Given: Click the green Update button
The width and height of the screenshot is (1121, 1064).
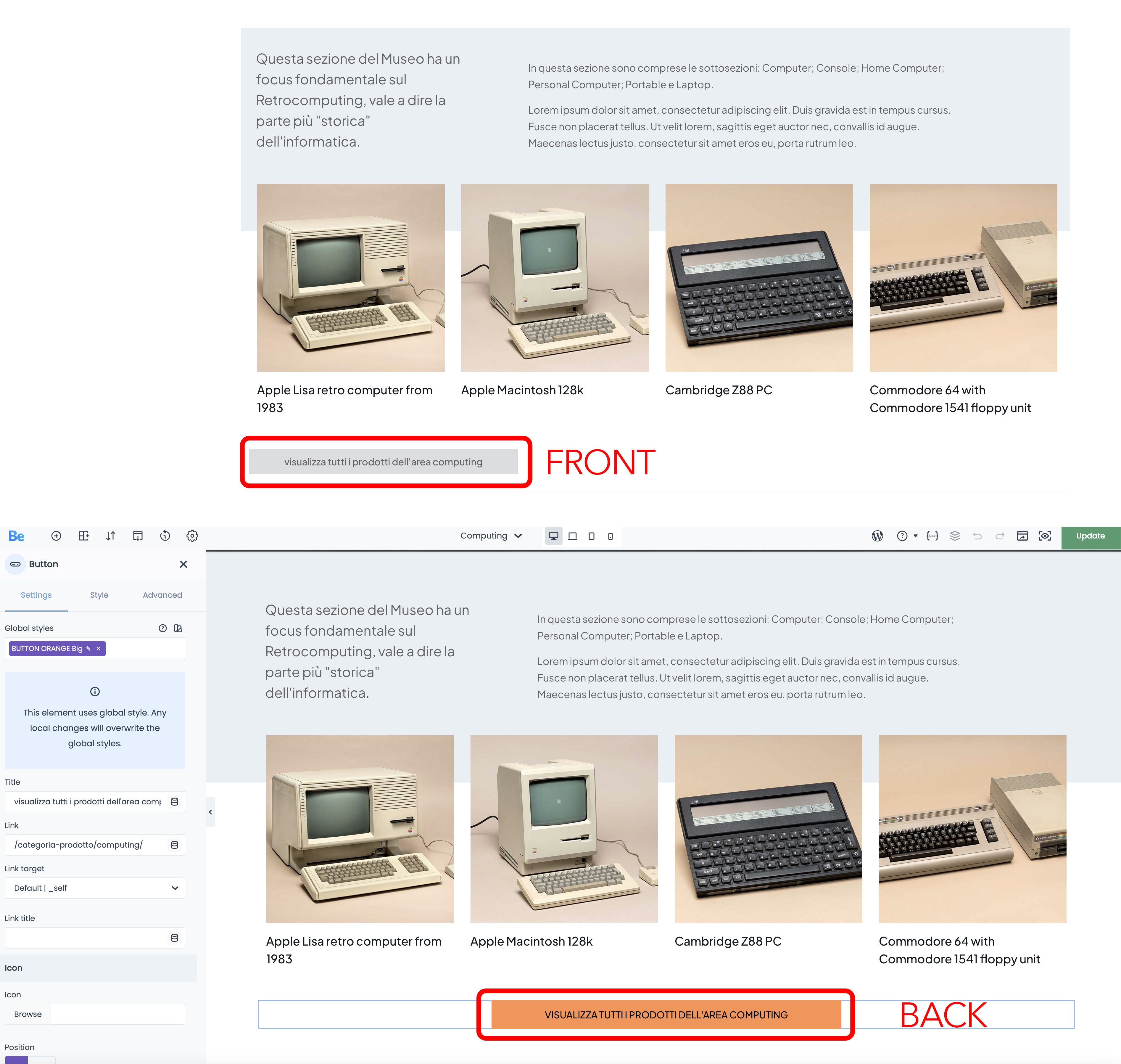Looking at the screenshot, I should 1090,536.
